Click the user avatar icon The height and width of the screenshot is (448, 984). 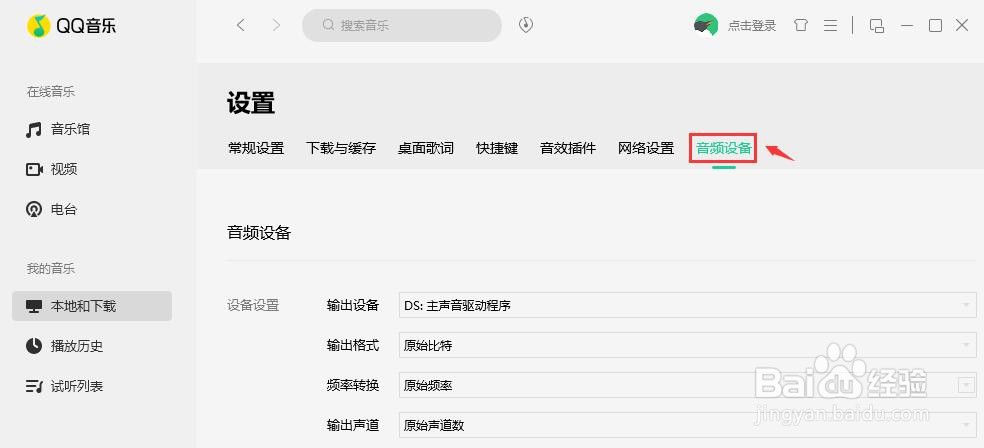[x=706, y=25]
